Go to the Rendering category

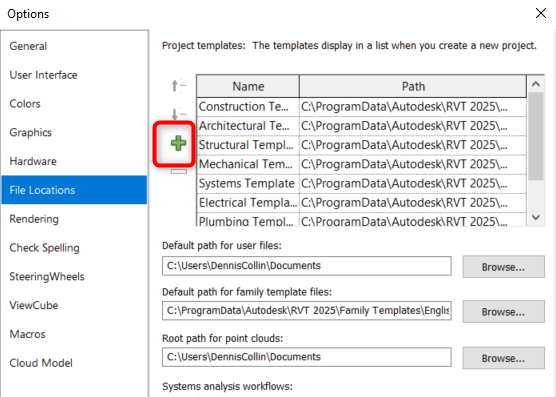point(74,219)
